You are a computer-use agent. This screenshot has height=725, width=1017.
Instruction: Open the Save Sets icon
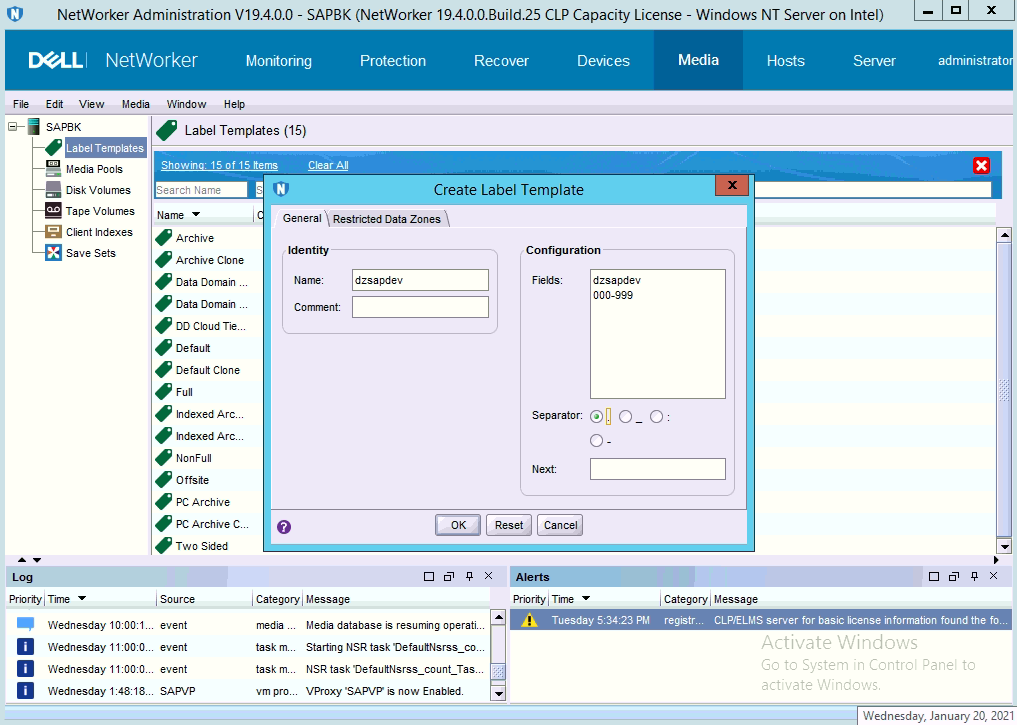point(53,253)
